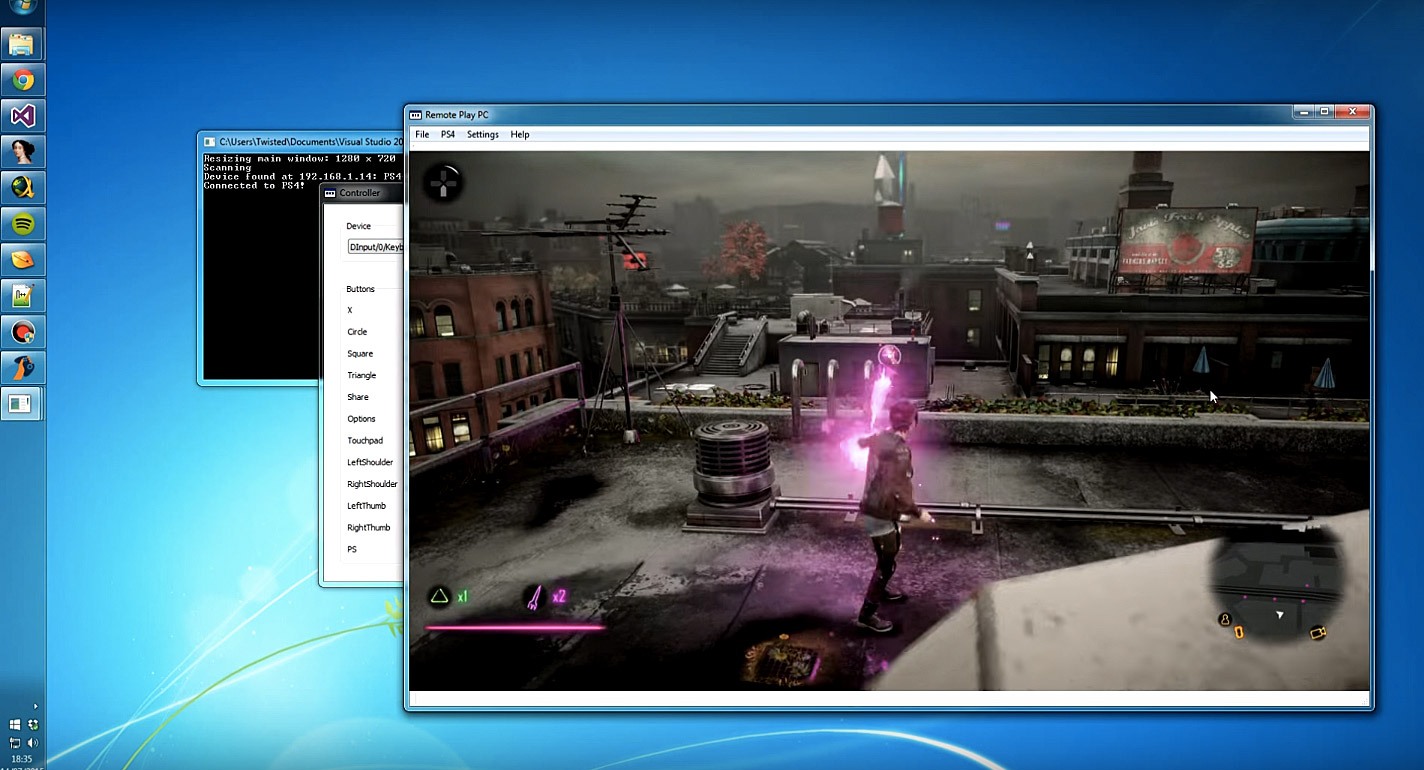Show hidden system tray icons arrow
Image resolution: width=1424 pixels, height=770 pixels.
point(35,706)
